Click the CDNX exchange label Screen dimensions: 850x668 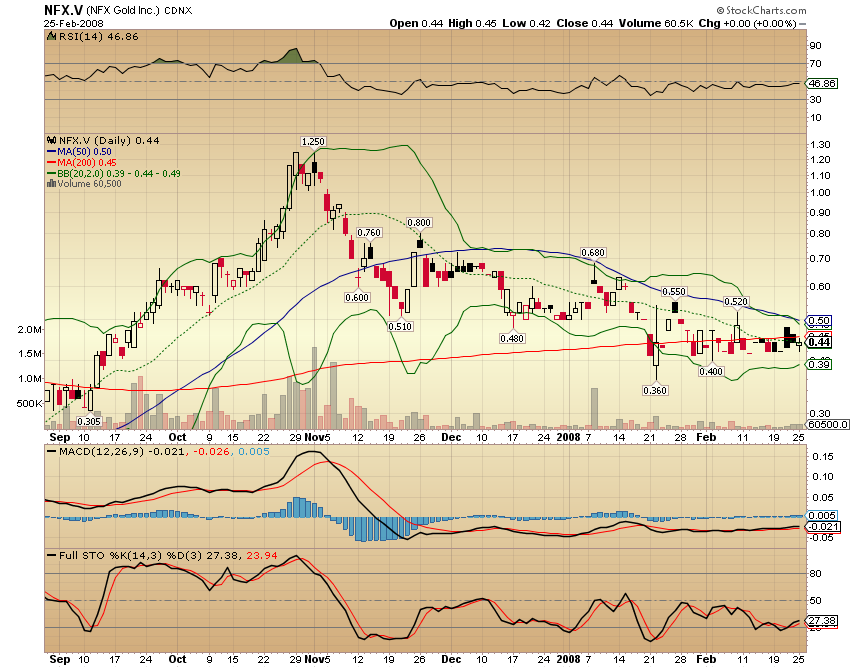coord(177,9)
